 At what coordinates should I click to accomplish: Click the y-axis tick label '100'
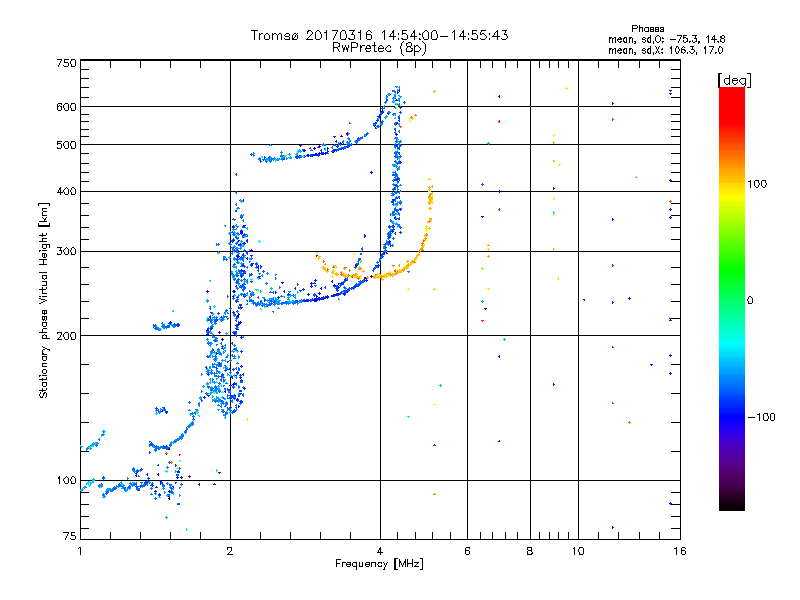[x=66, y=481]
